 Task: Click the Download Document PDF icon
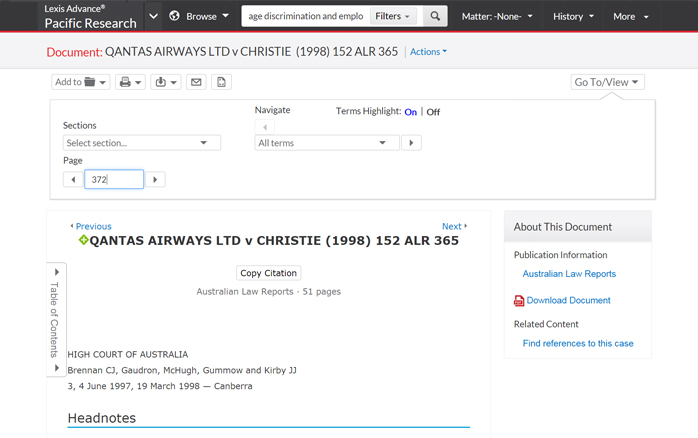[x=519, y=301]
